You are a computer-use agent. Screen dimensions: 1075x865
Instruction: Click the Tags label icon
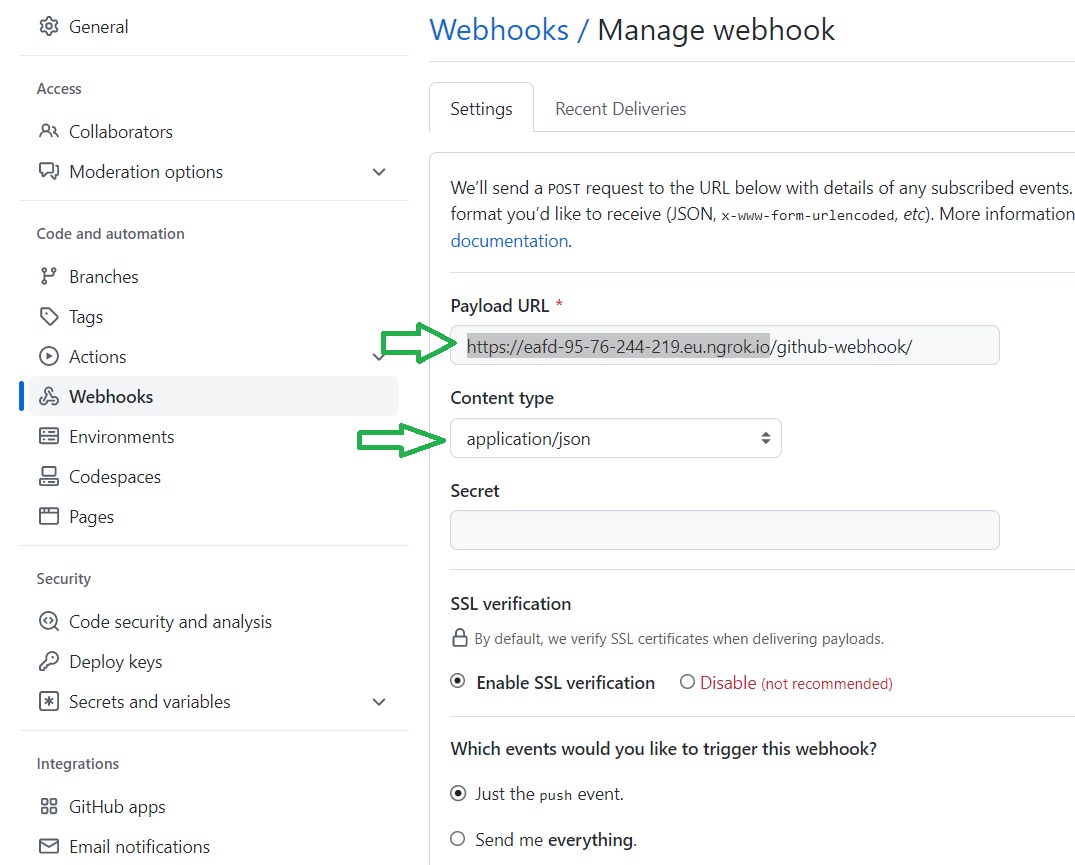click(x=48, y=317)
